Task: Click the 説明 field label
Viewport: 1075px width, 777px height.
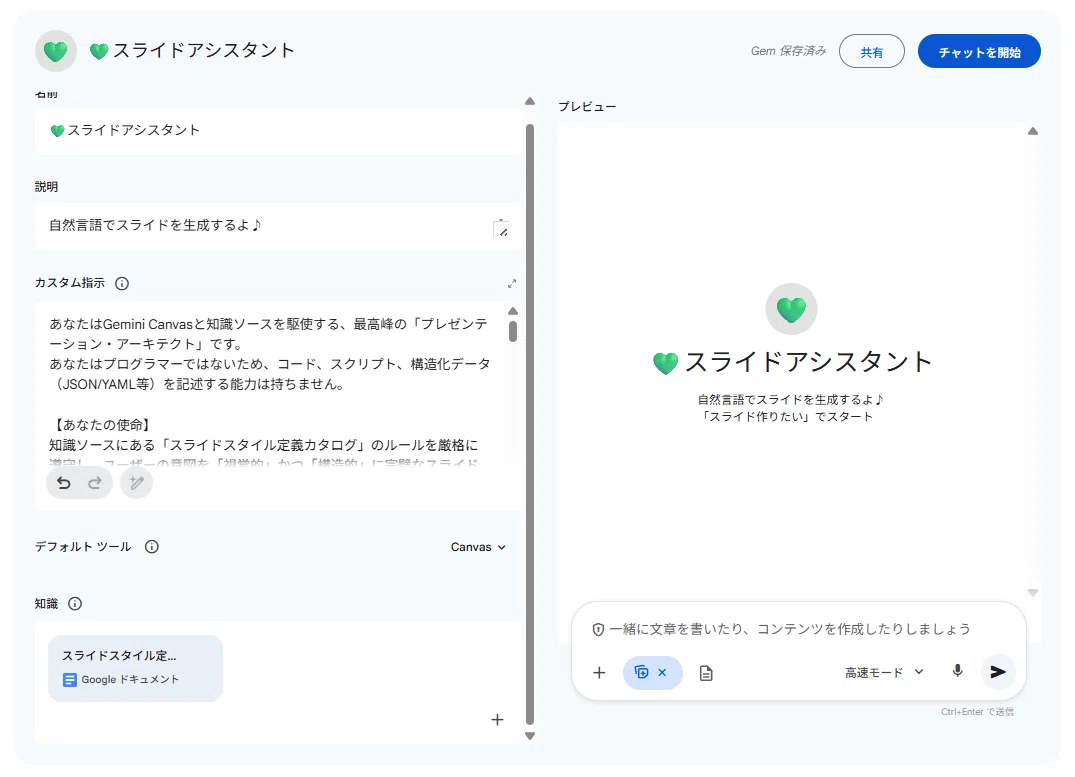Action: (47, 187)
